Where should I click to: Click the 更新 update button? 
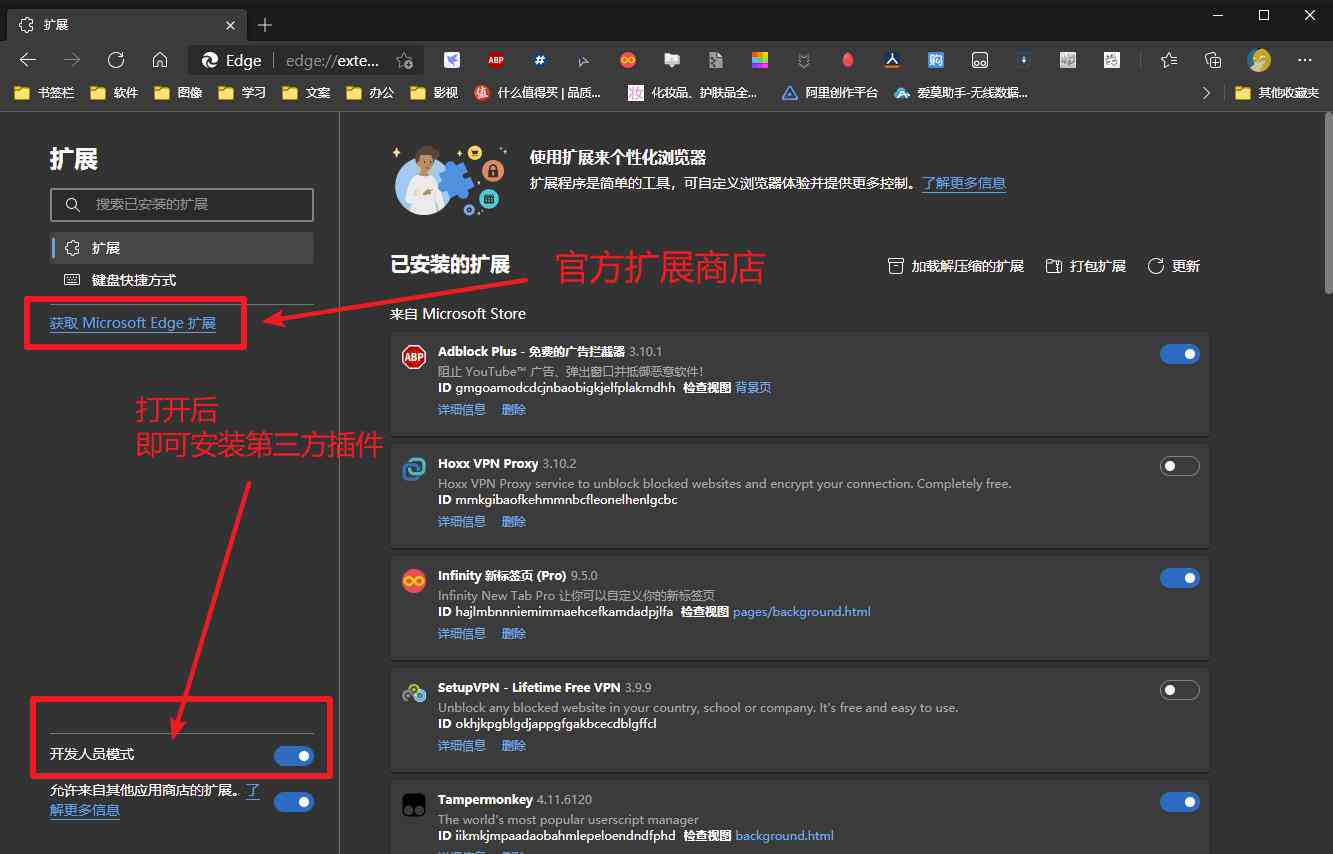pyautogui.click(x=1173, y=266)
